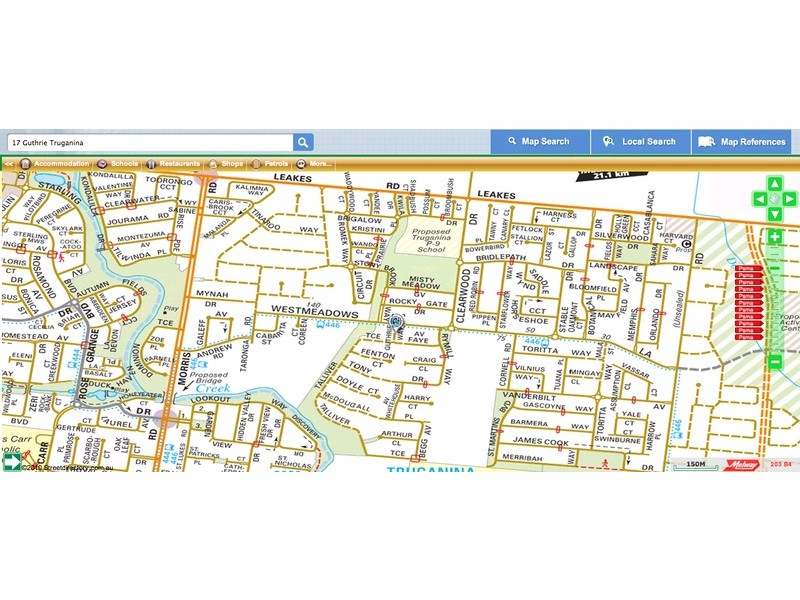
Task: Toggle the Restaurants map filter
Action: click(x=174, y=163)
